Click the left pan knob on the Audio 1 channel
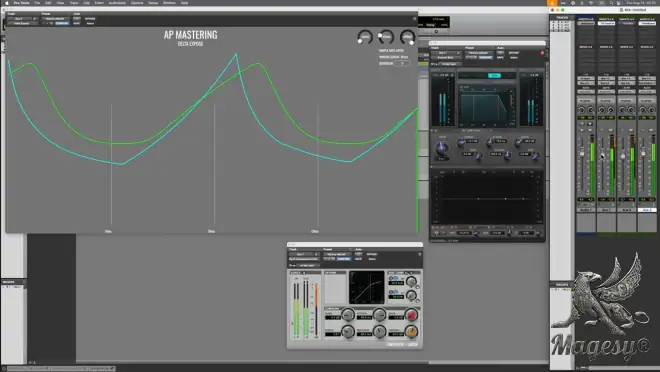 (x=582, y=110)
